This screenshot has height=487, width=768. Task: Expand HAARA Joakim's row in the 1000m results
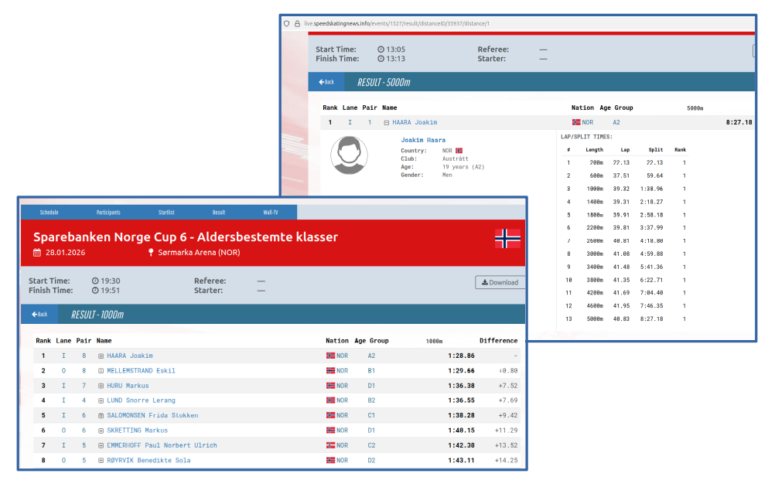(x=101, y=355)
